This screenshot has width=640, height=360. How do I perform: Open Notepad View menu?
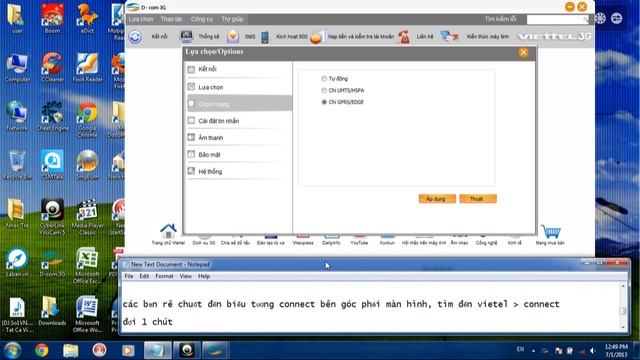point(185,276)
